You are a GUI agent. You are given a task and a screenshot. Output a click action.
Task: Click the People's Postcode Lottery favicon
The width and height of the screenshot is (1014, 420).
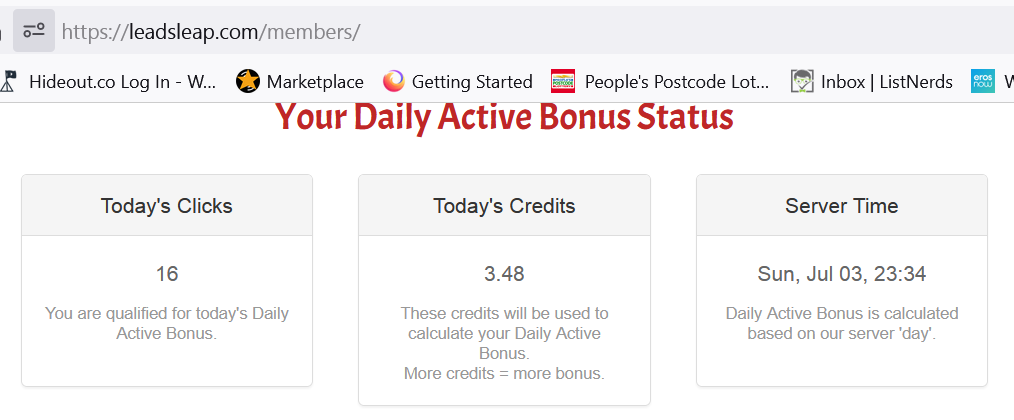(563, 82)
